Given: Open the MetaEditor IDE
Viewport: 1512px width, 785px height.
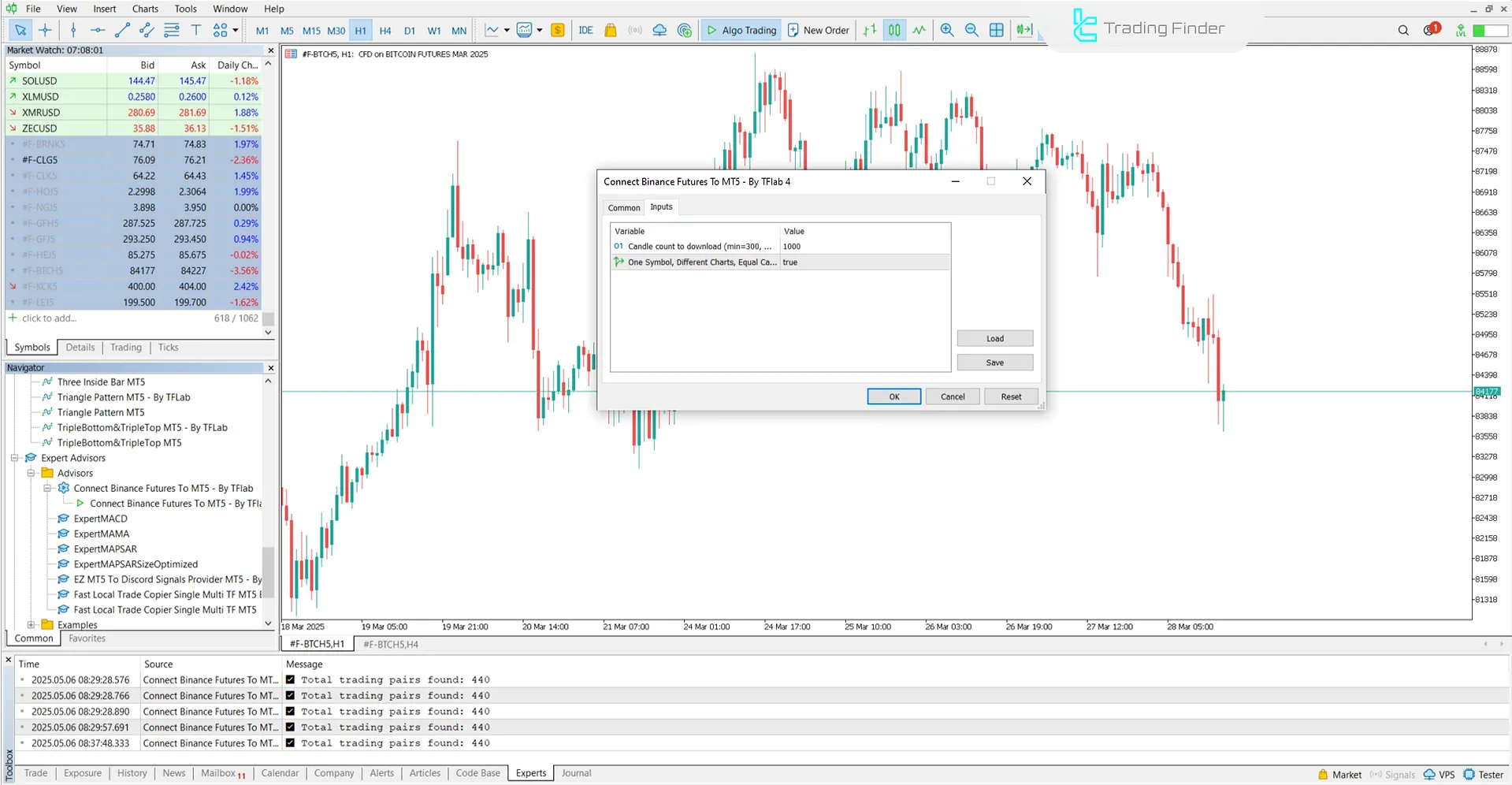Looking at the screenshot, I should 585,30.
